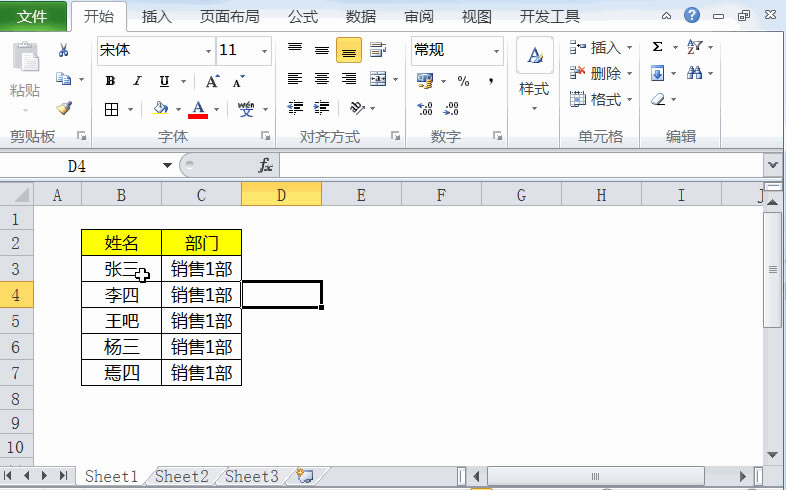Click the 样式 styles button
The width and height of the screenshot is (786, 490).
(x=534, y=75)
